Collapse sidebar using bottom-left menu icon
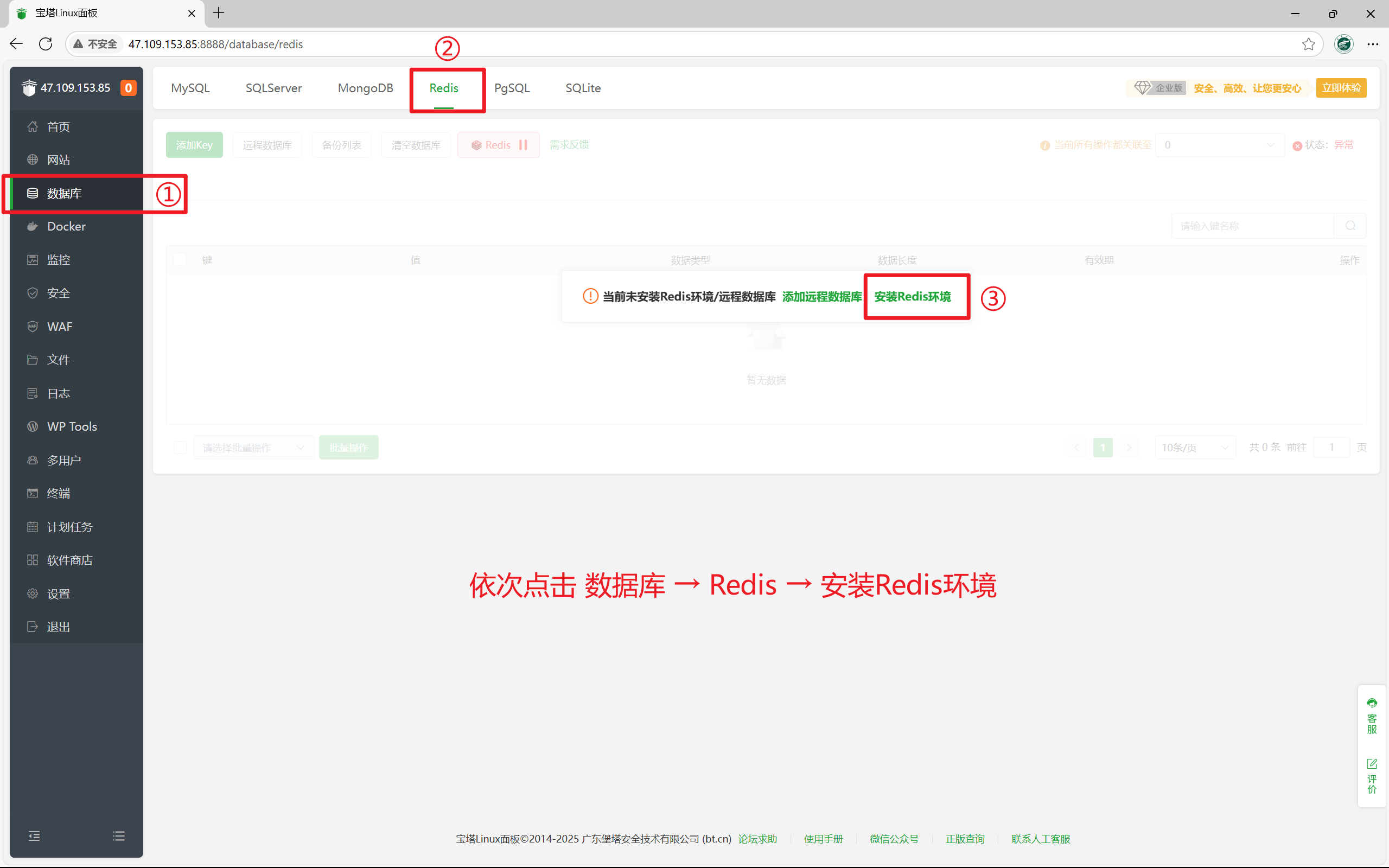1389x868 pixels. (x=34, y=836)
